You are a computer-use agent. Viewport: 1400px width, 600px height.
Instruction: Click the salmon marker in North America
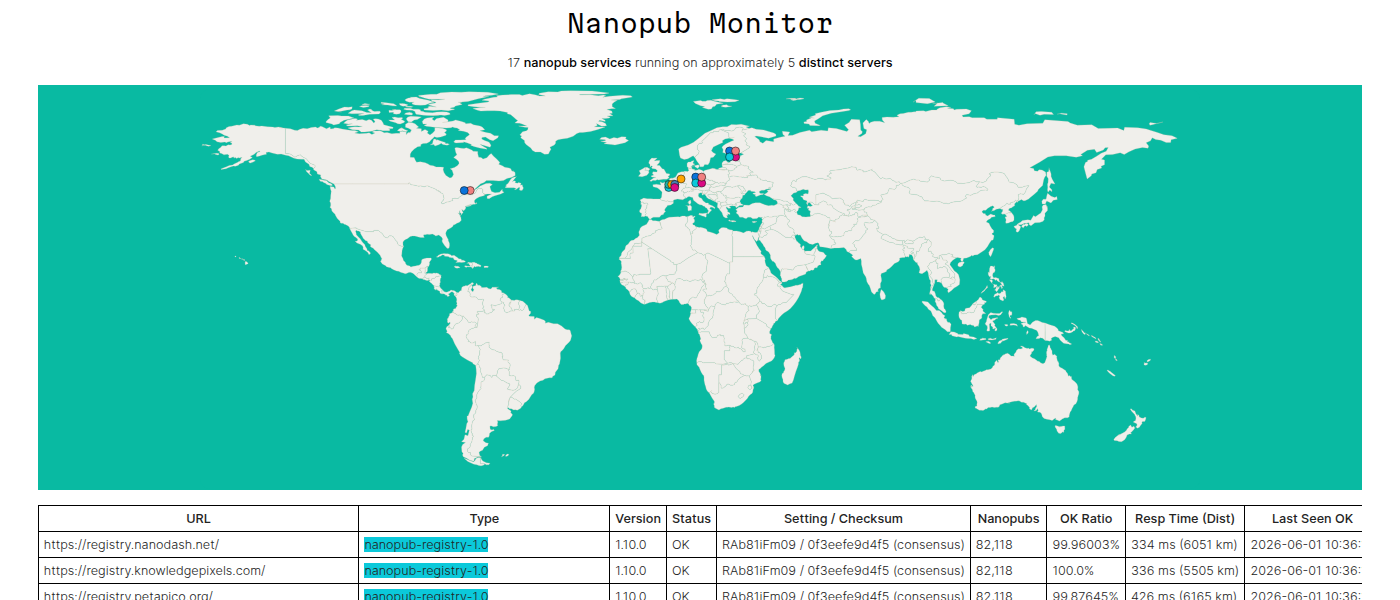click(470, 190)
